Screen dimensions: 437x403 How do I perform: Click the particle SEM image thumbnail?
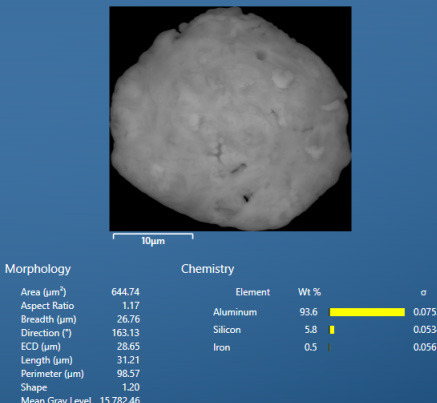[230, 119]
